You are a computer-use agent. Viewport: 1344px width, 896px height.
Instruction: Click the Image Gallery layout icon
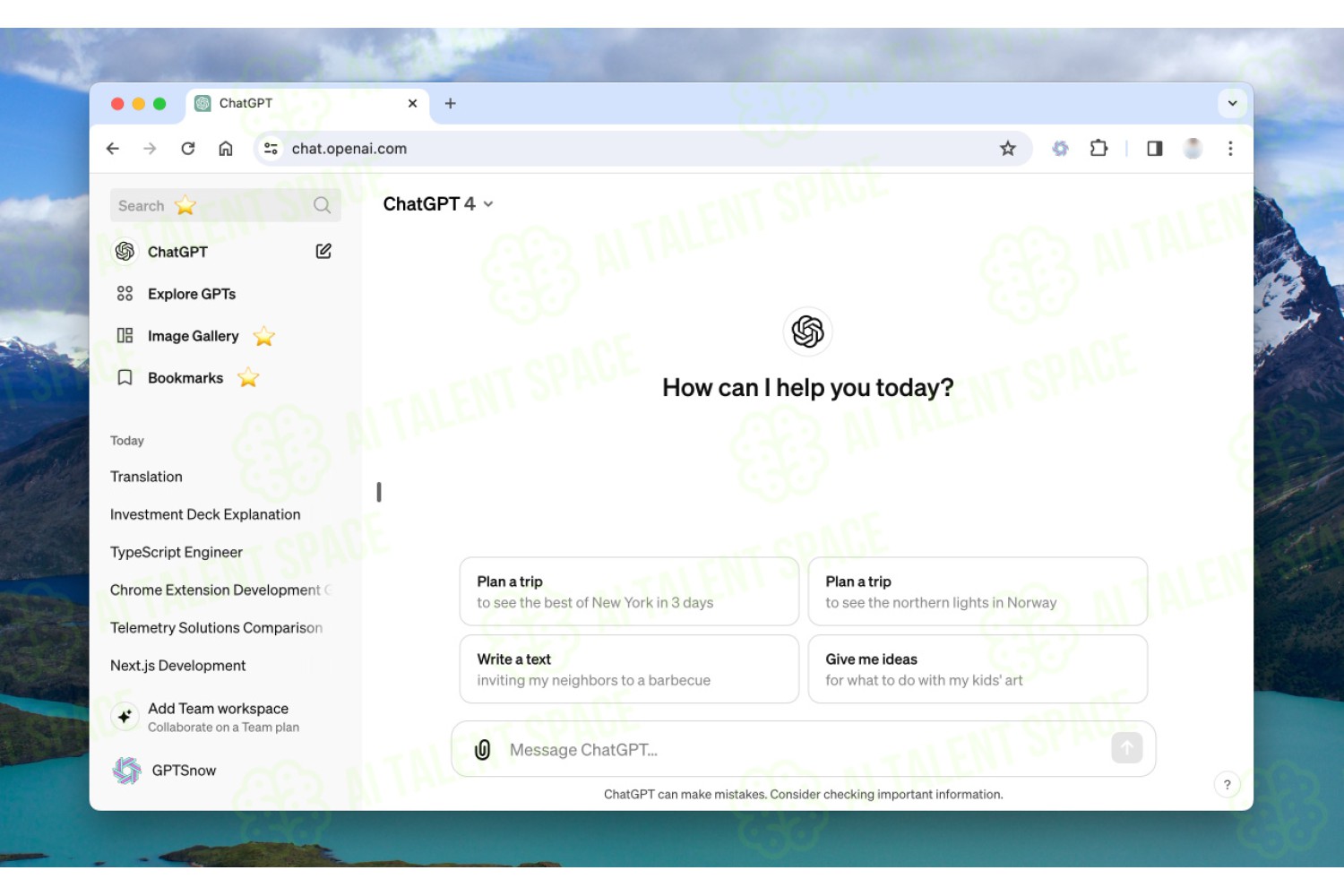tap(125, 336)
